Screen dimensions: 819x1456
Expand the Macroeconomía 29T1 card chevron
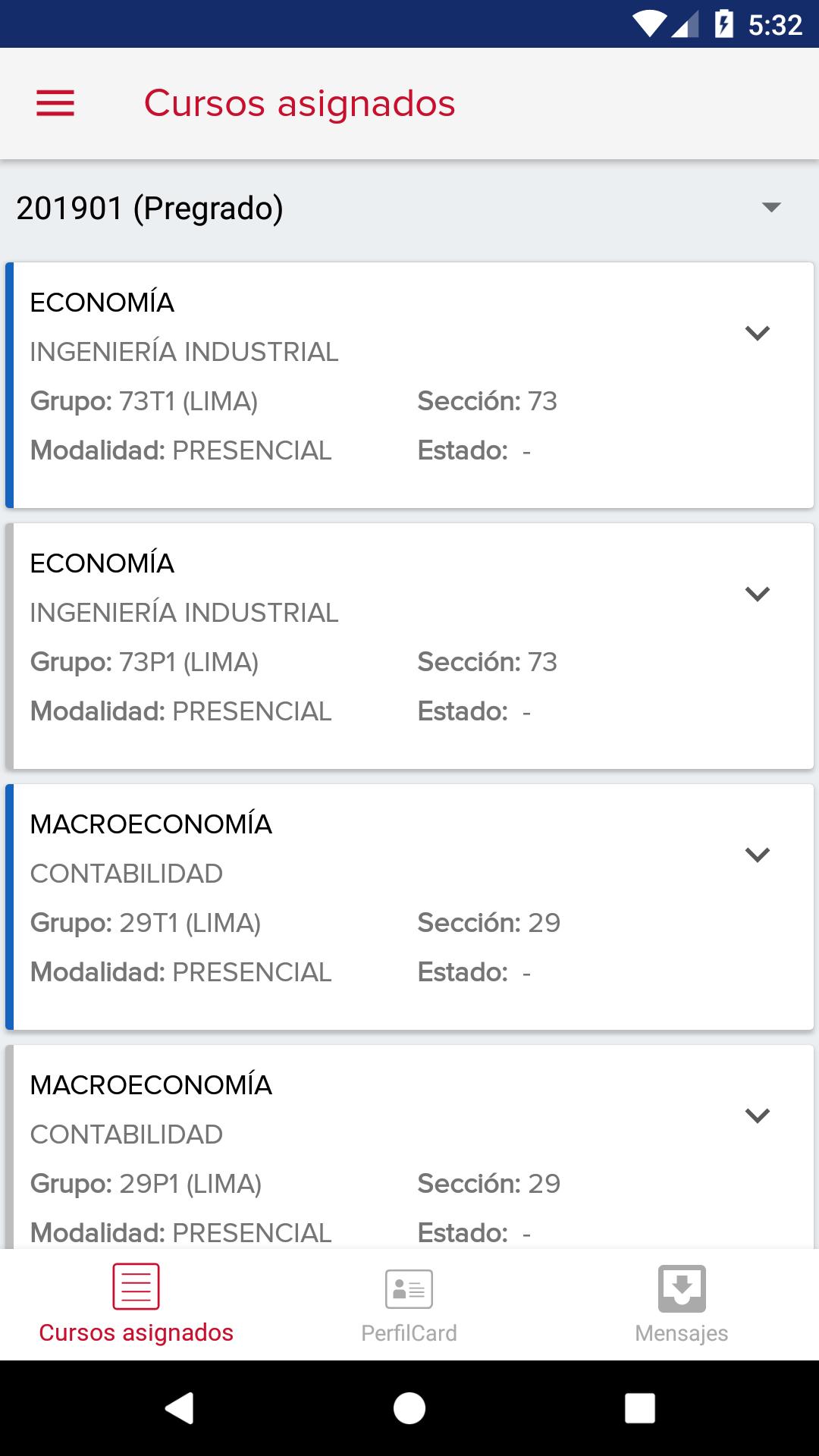(758, 855)
